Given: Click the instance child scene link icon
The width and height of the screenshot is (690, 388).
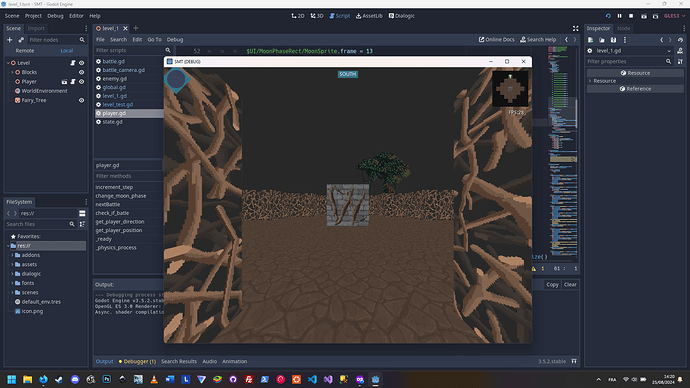Looking at the screenshot, I should click(21, 40).
